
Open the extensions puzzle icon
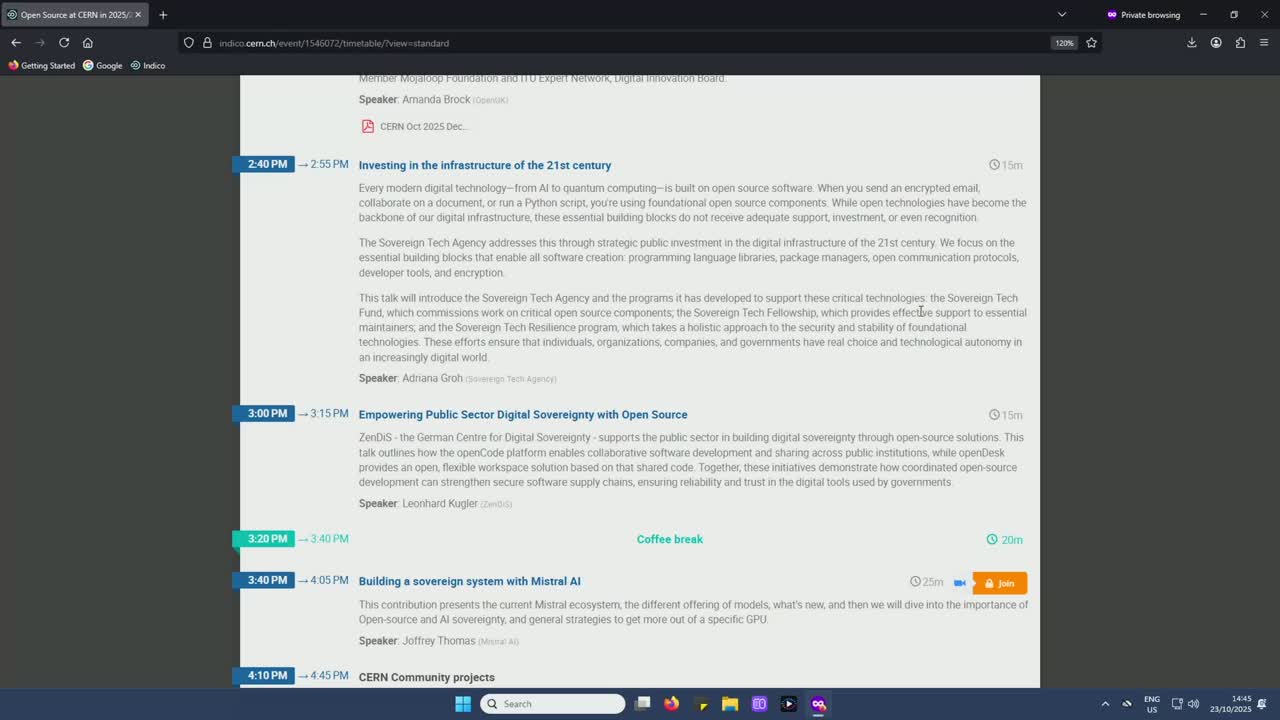coord(1240,43)
